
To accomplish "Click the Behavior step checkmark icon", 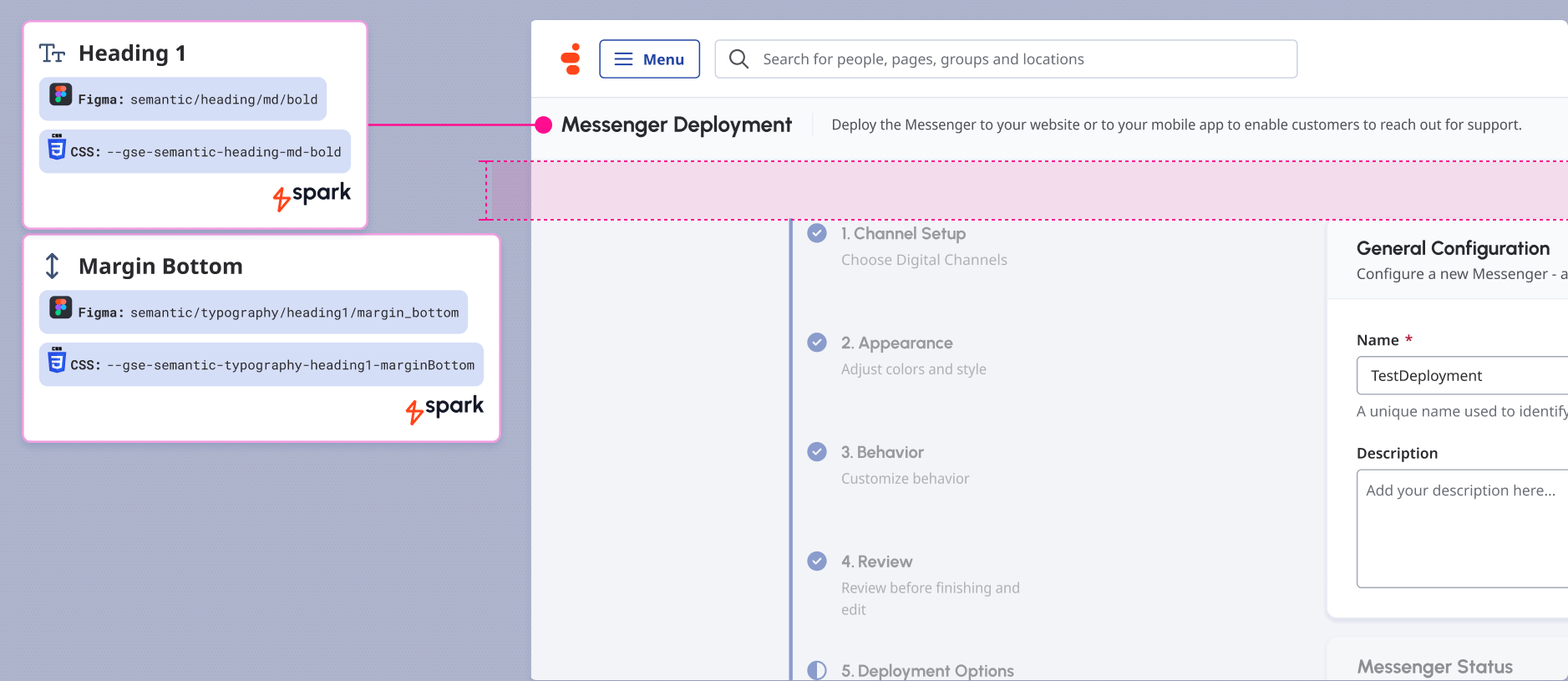I will (x=817, y=452).
